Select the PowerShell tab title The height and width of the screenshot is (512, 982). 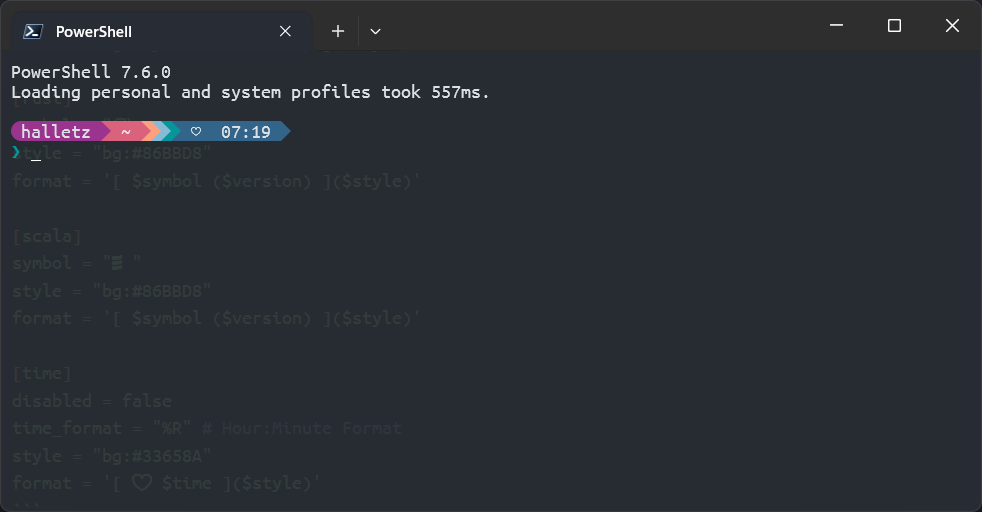click(x=94, y=31)
